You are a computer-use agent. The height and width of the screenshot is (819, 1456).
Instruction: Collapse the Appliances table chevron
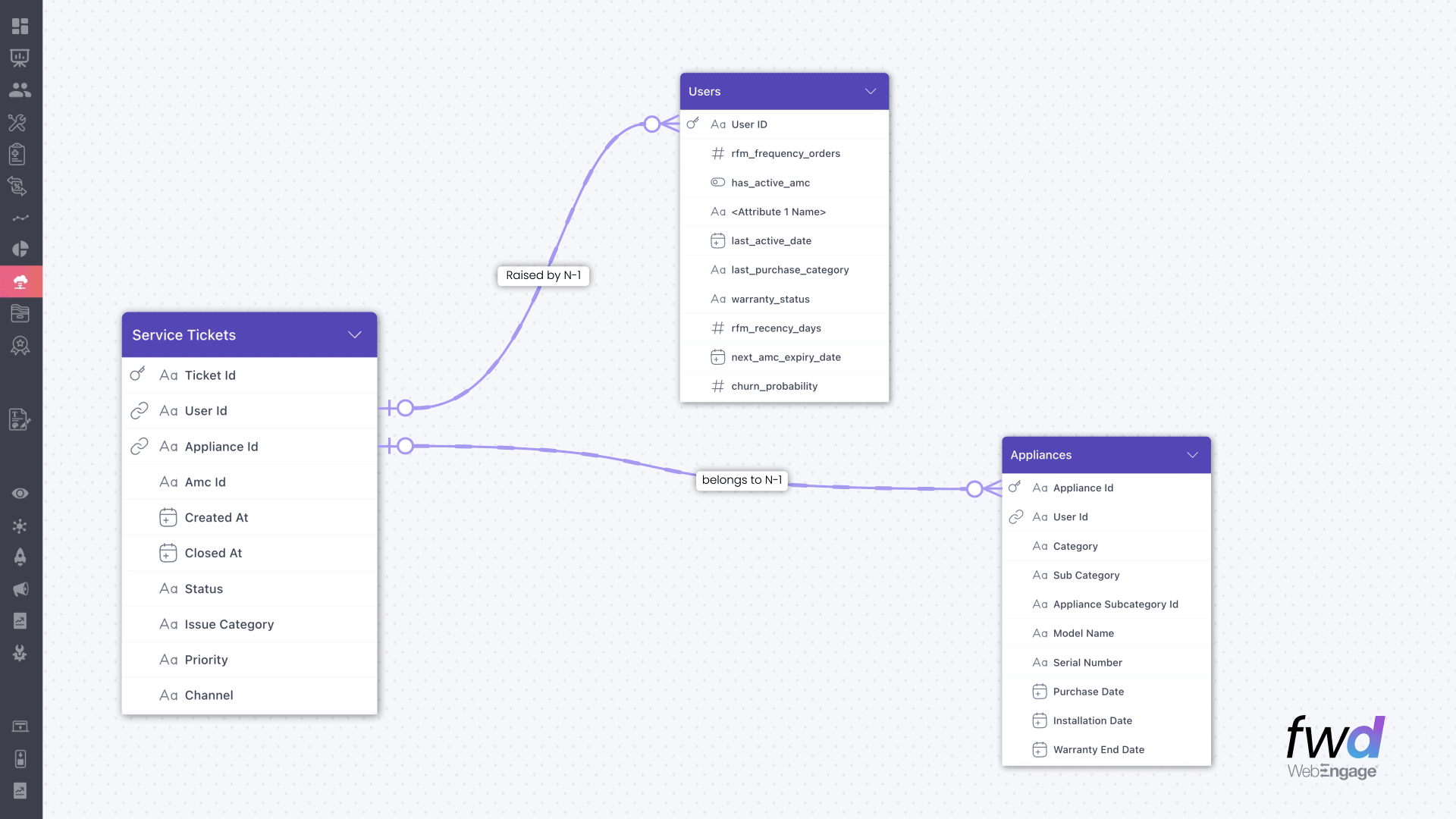(1192, 455)
